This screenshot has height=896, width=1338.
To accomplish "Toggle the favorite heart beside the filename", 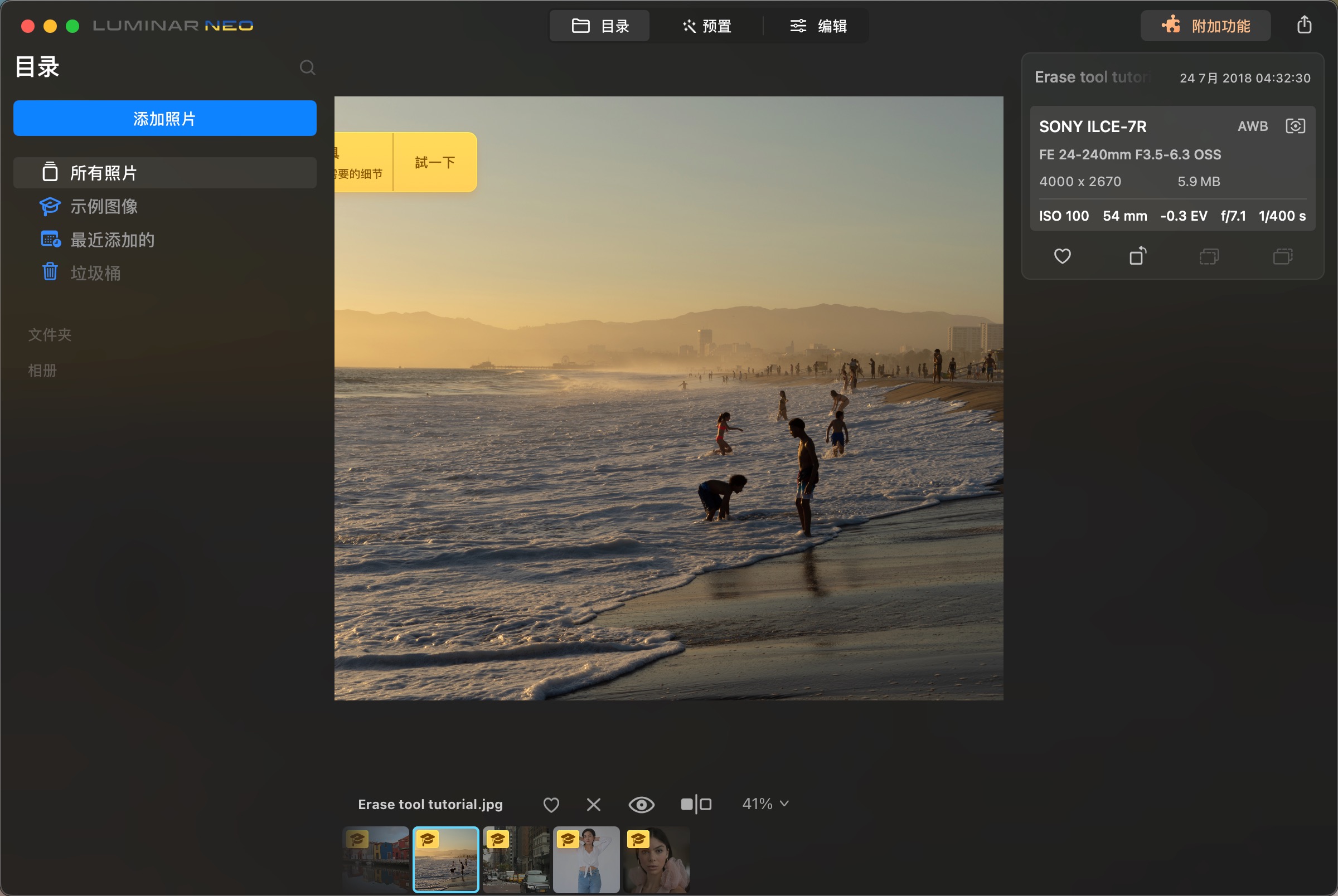I will point(551,805).
